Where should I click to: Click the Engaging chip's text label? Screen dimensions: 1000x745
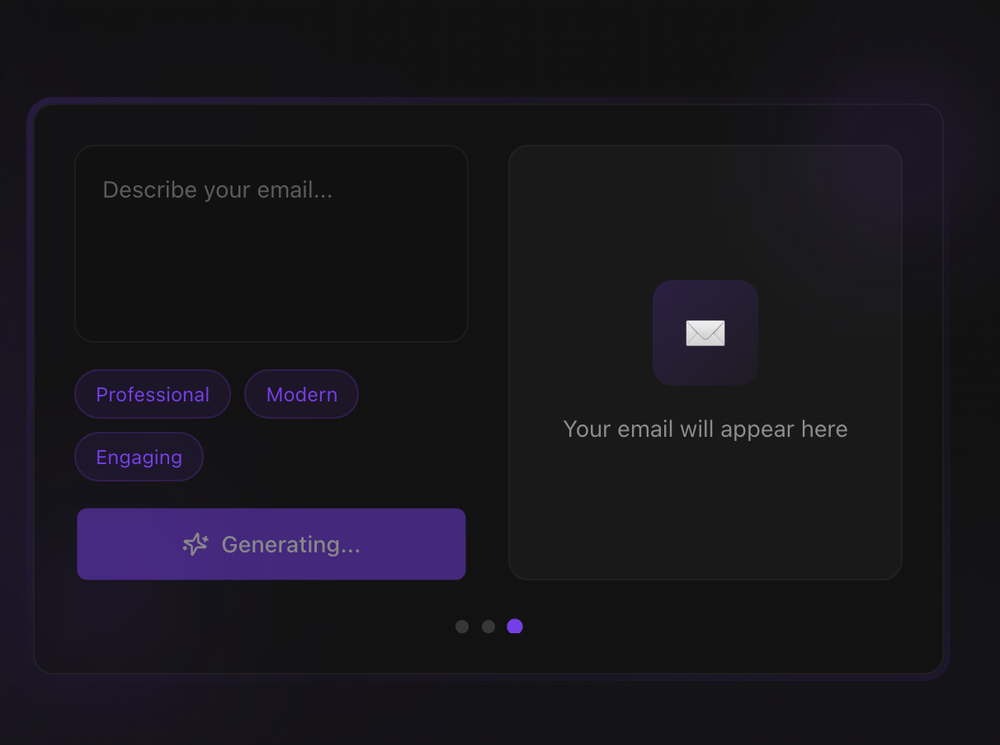tap(139, 457)
